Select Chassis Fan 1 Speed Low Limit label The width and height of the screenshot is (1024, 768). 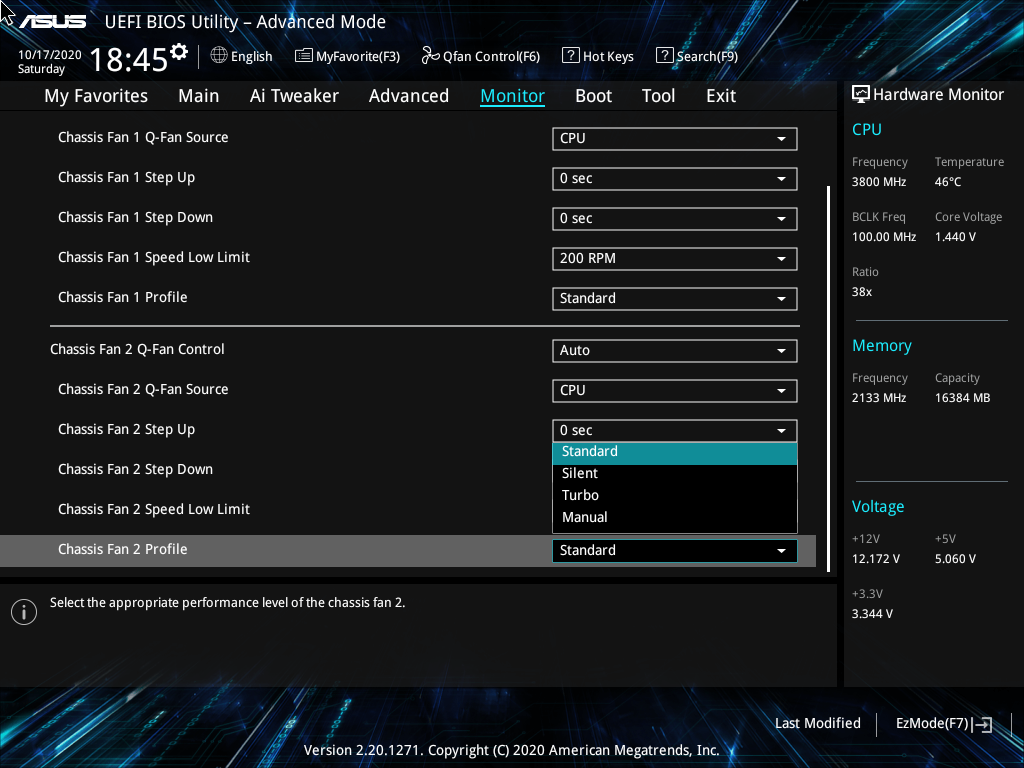click(154, 257)
